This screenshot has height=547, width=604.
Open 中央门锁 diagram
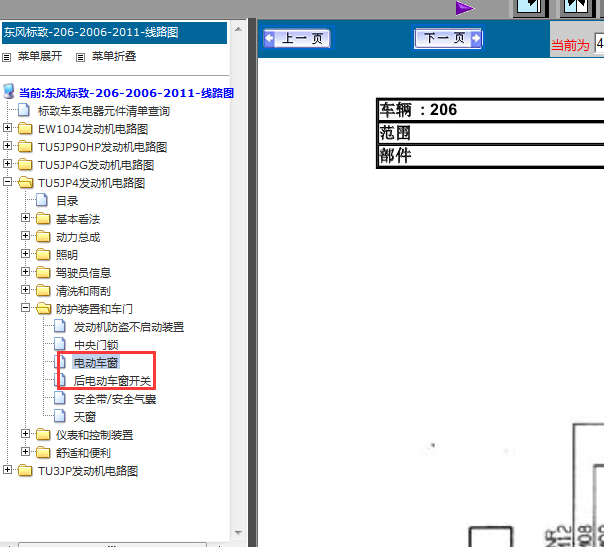point(96,345)
